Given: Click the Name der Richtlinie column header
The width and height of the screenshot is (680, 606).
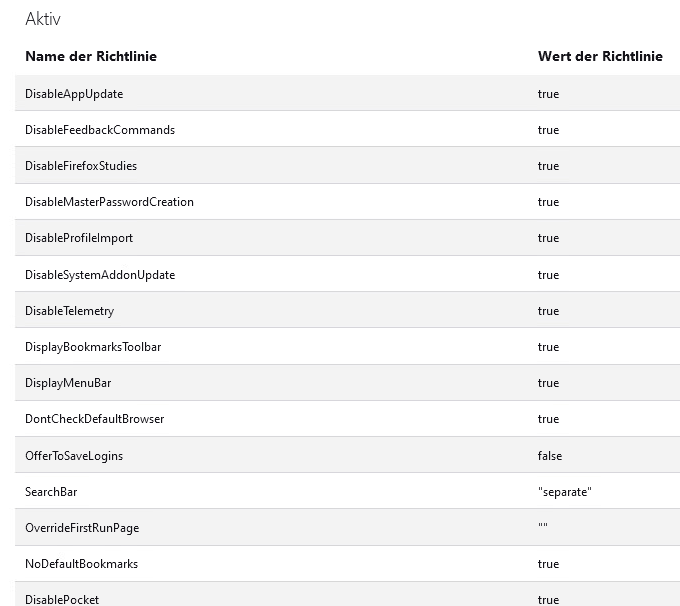Looking at the screenshot, I should (x=91, y=56).
